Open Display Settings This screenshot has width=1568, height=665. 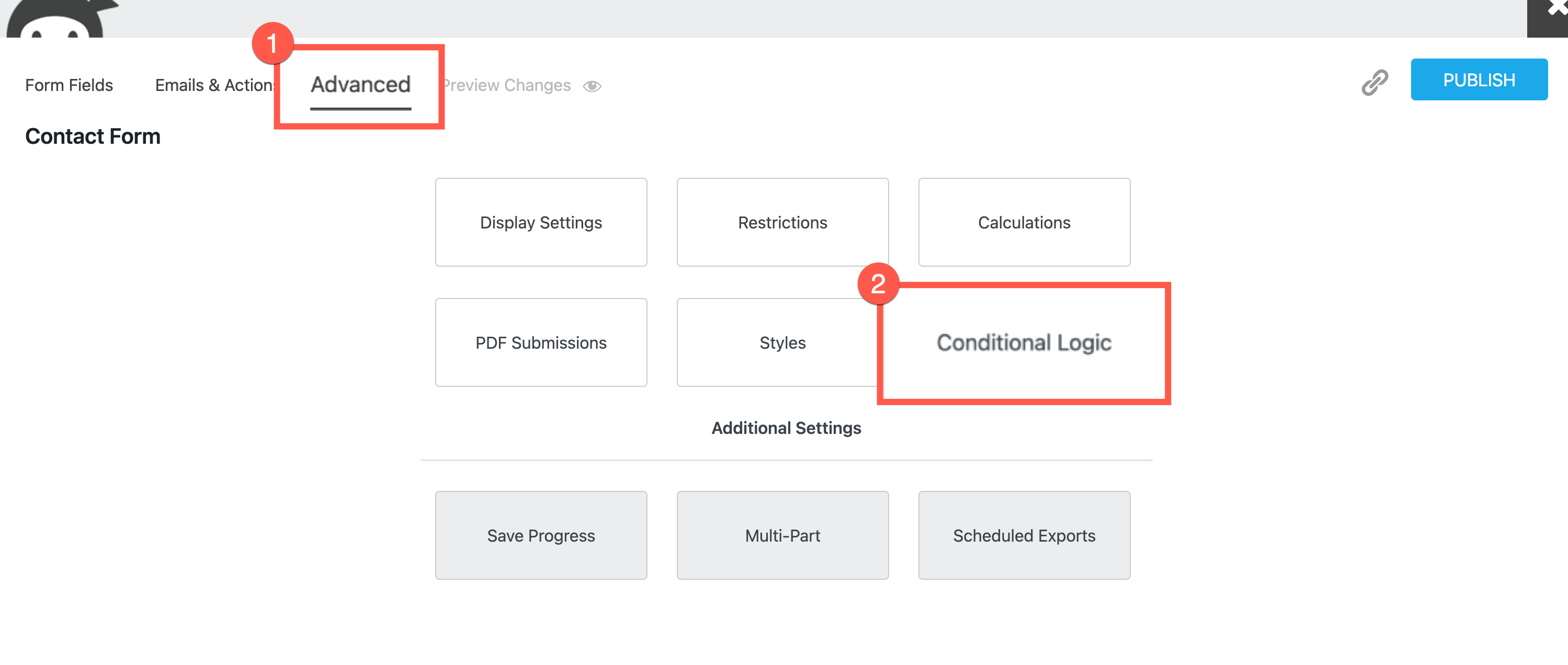coord(540,222)
